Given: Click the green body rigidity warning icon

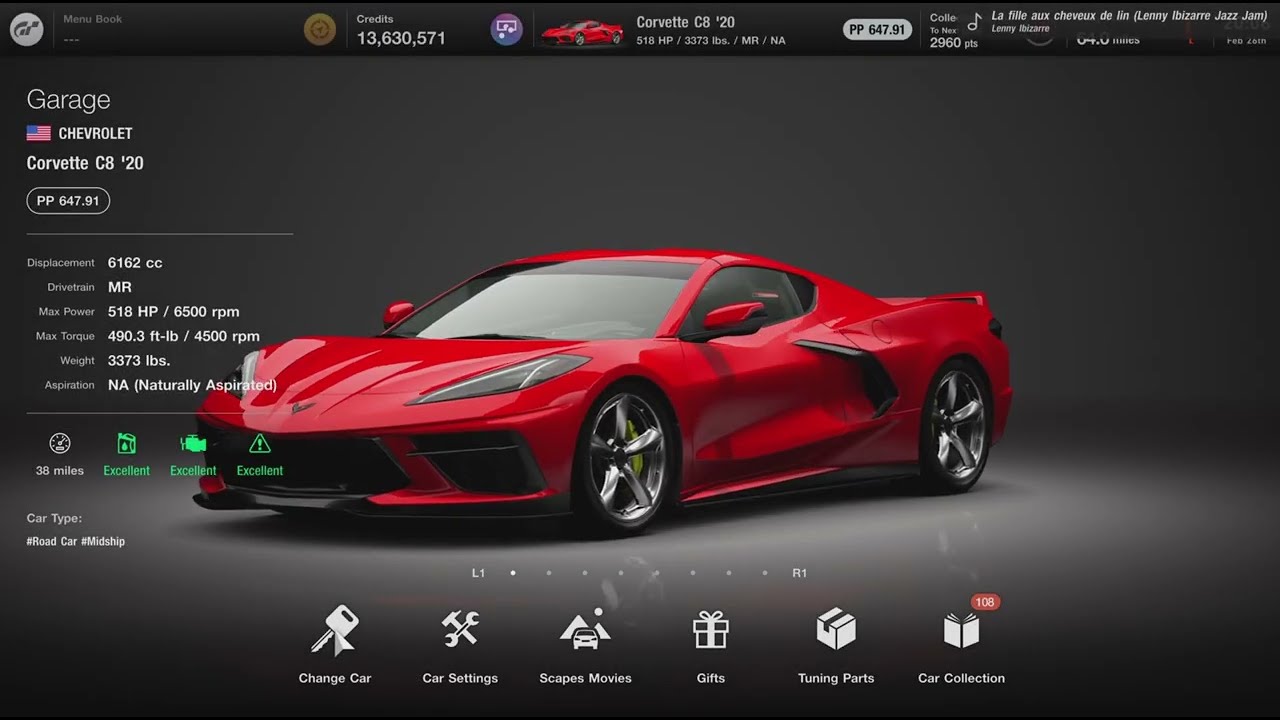Looking at the screenshot, I should (260, 444).
